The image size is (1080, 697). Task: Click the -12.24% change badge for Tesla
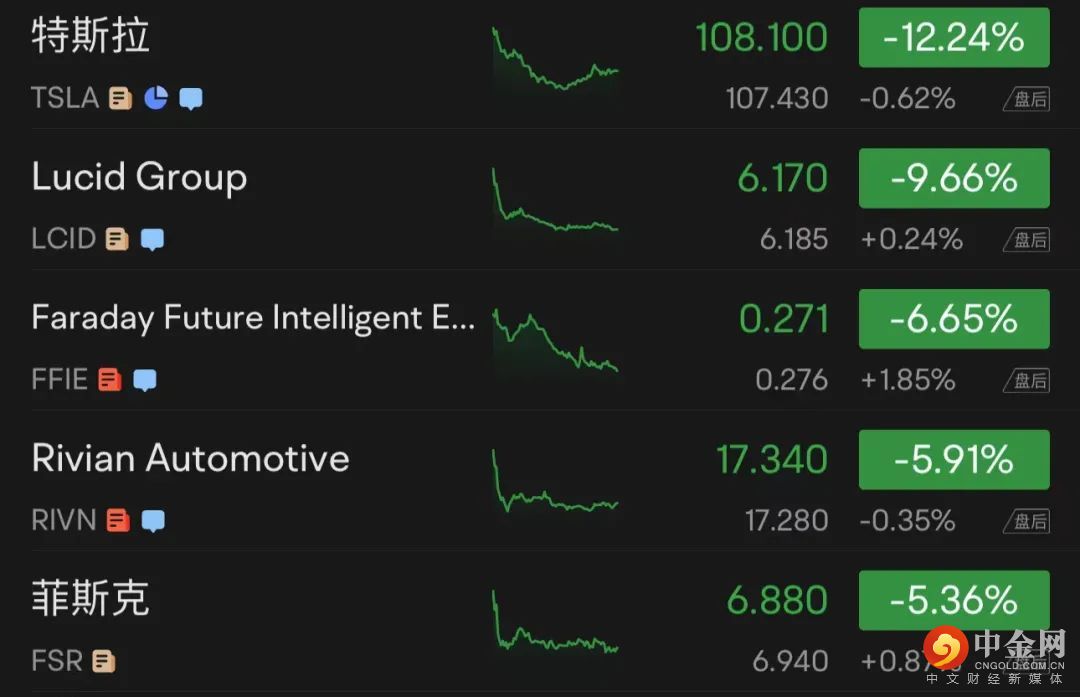[x=953, y=38]
